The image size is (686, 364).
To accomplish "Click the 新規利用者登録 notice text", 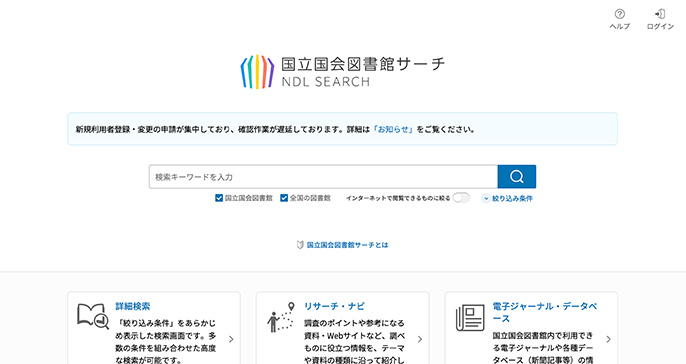I will (275, 130).
